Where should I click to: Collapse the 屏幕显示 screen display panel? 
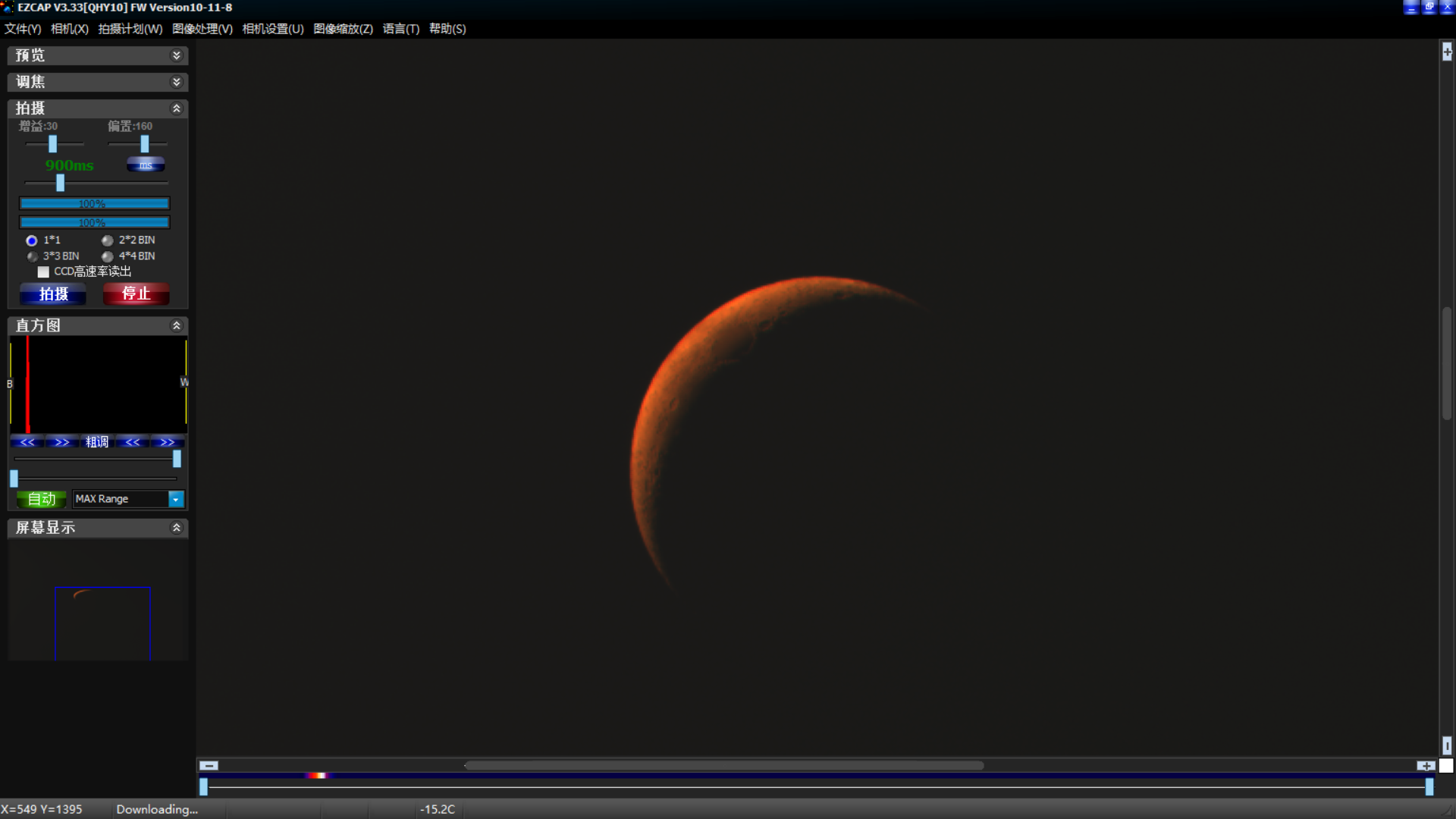(x=176, y=528)
